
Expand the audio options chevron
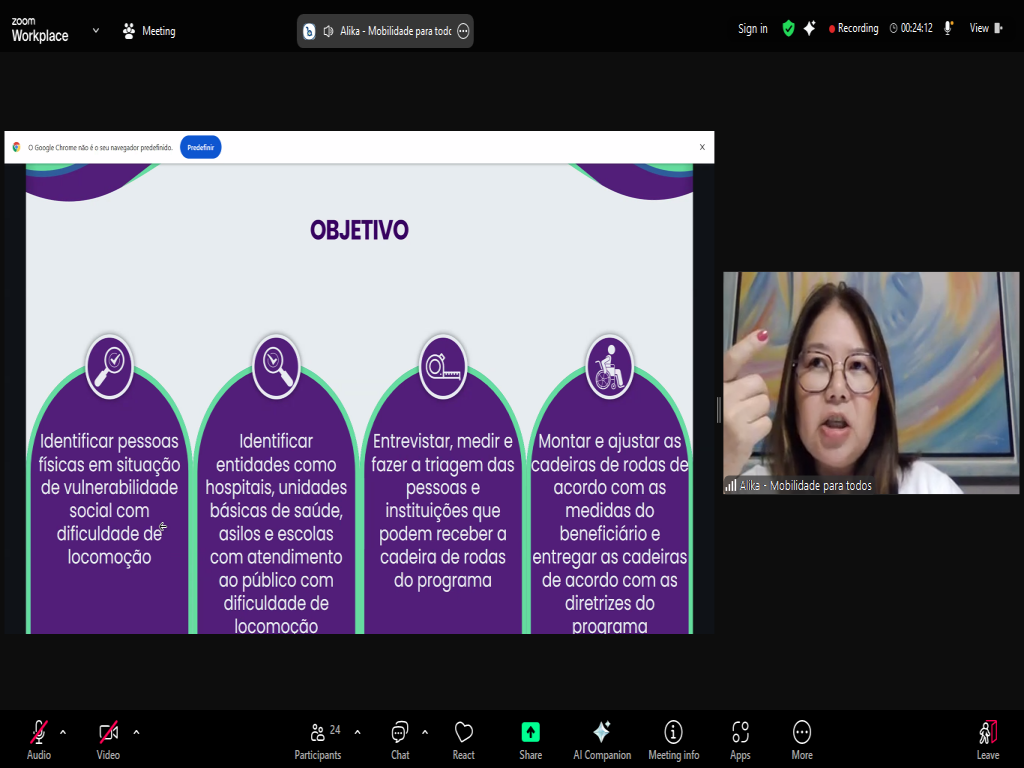pyautogui.click(x=63, y=731)
